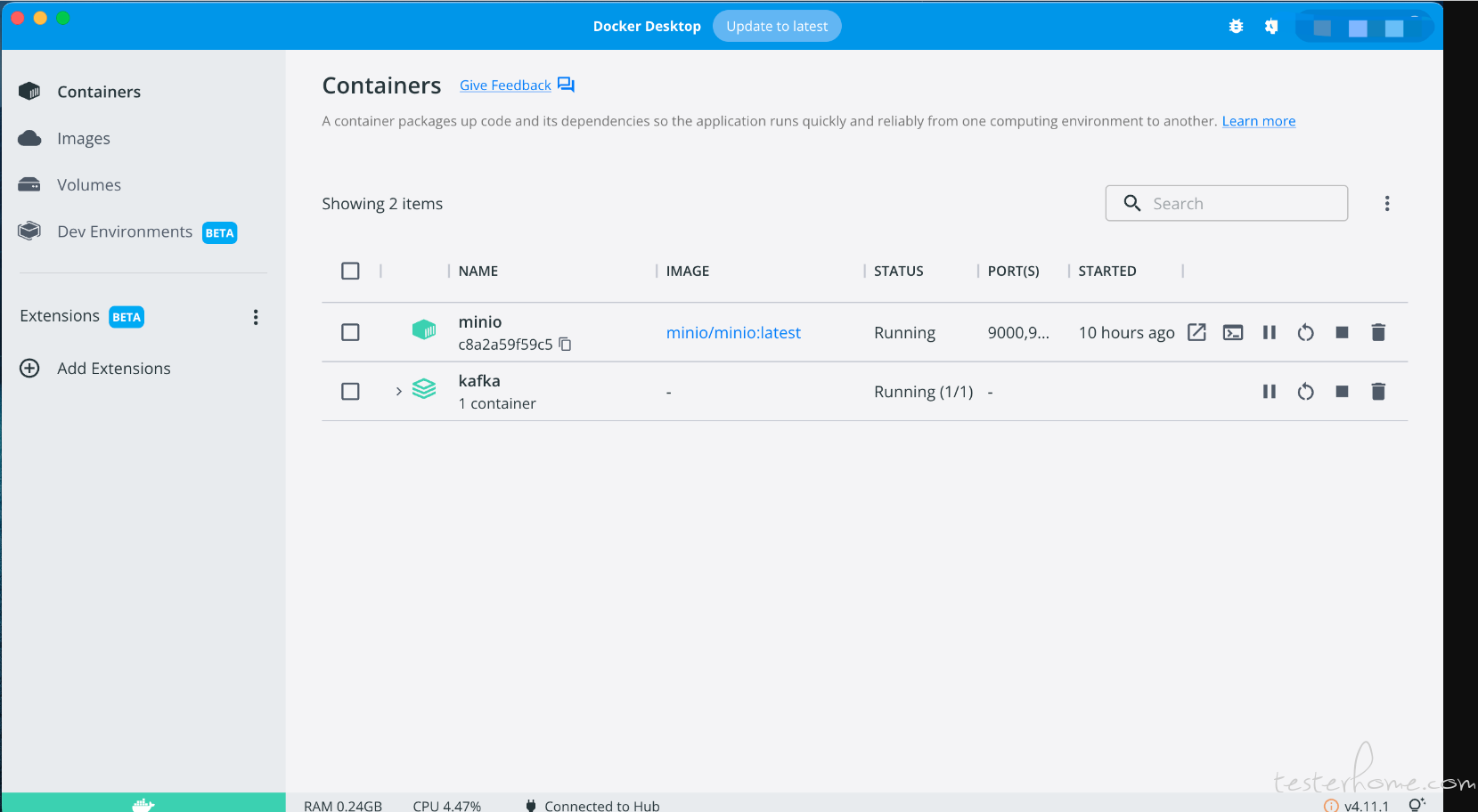Open the Volumes sidebar section

click(x=89, y=184)
